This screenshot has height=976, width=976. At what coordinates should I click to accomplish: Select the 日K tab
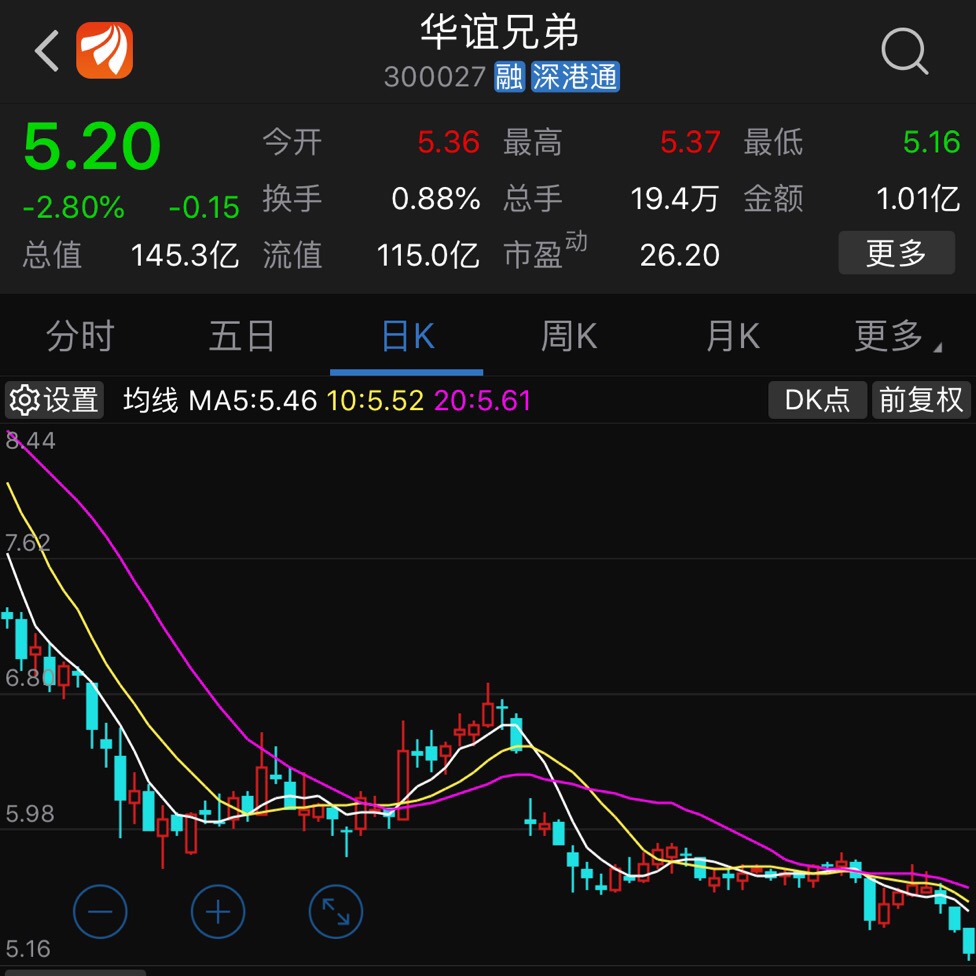pyautogui.click(x=407, y=336)
